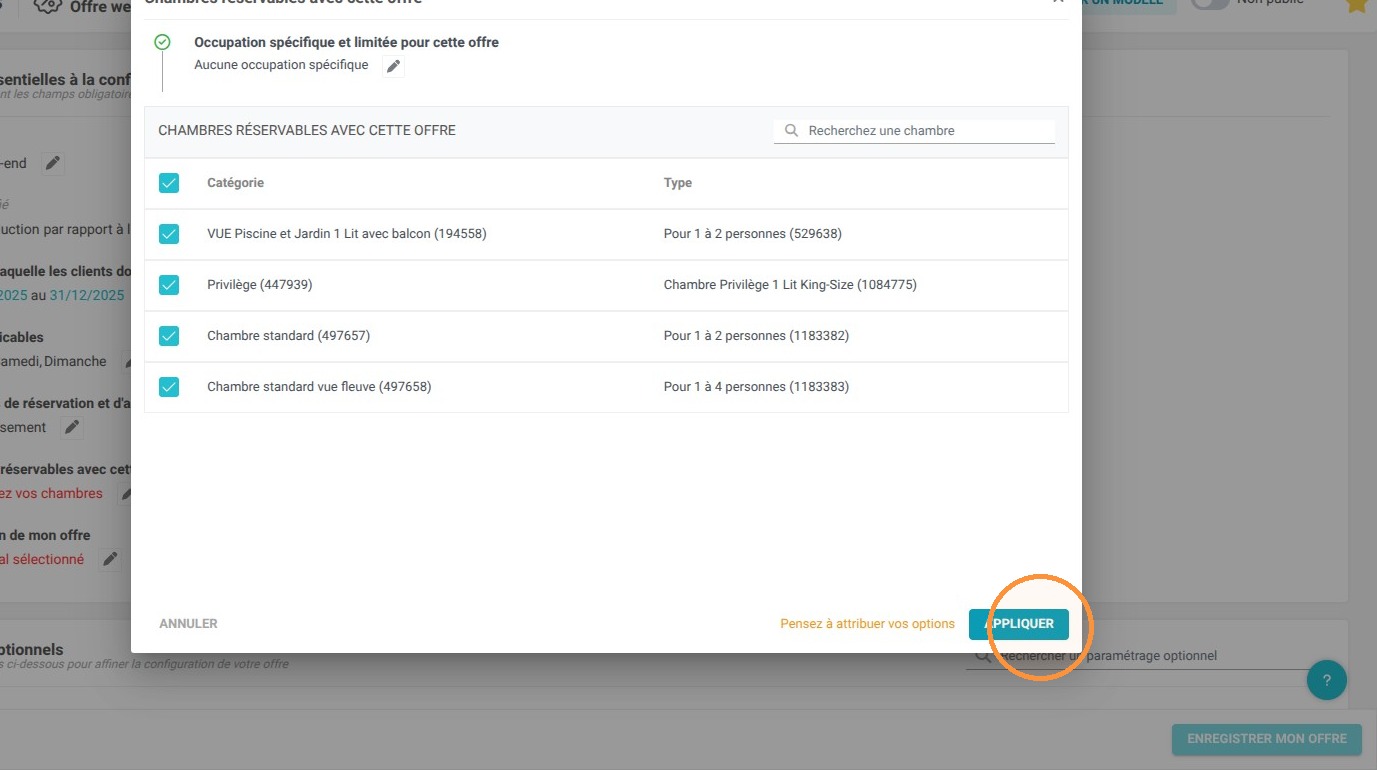This screenshot has height=770, width=1377.
Task: Uncheck VUE Piscine et Jardin room checkbox
Action: tap(169, 234)
